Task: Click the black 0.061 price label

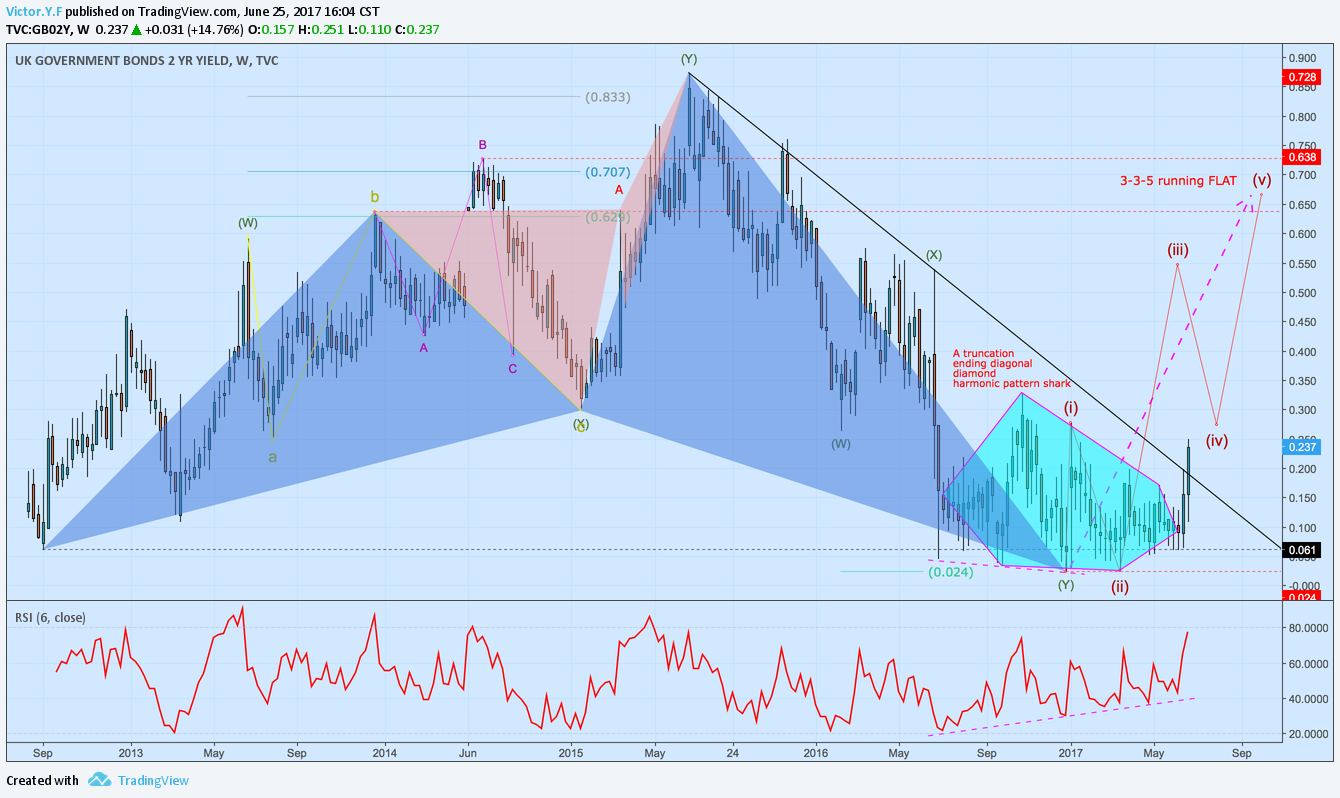Action: coord(1301,550)
